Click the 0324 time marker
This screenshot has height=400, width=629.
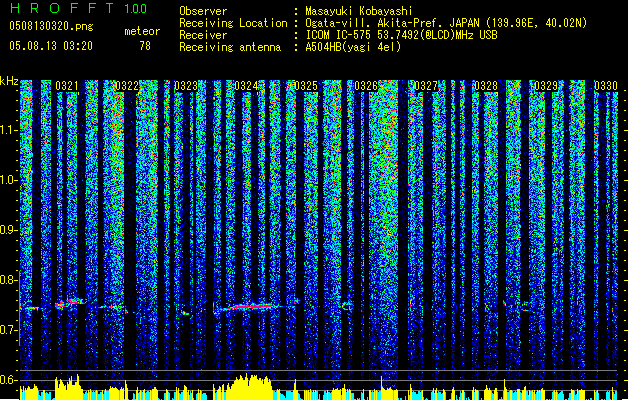(x=246, y=86)
